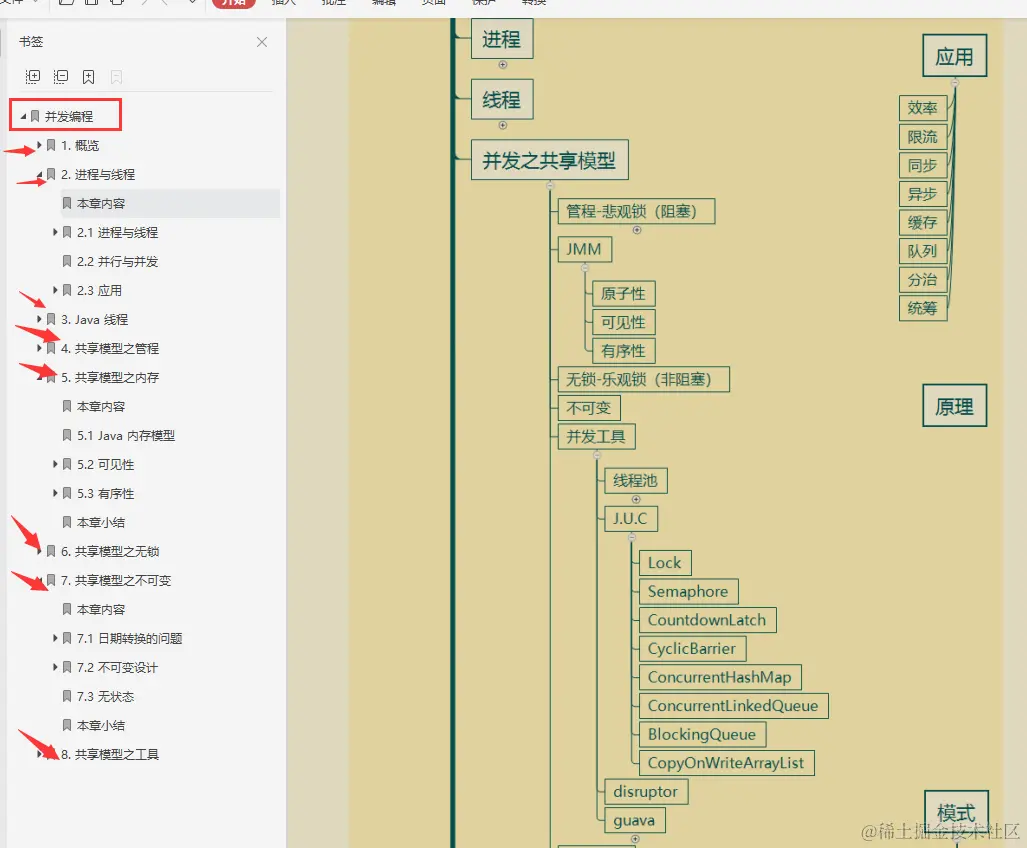
Task: Switch to the 插入 tab
Action: pos(284,3)
